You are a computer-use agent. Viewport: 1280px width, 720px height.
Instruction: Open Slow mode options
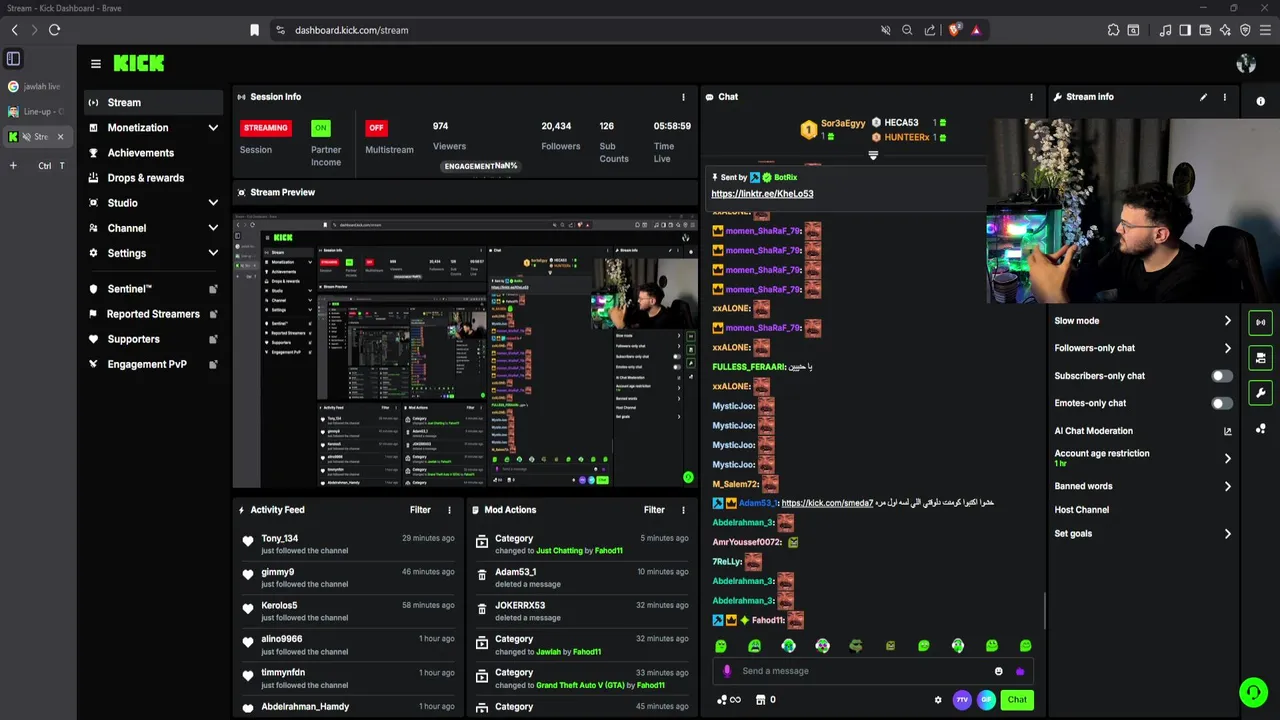1143,321
